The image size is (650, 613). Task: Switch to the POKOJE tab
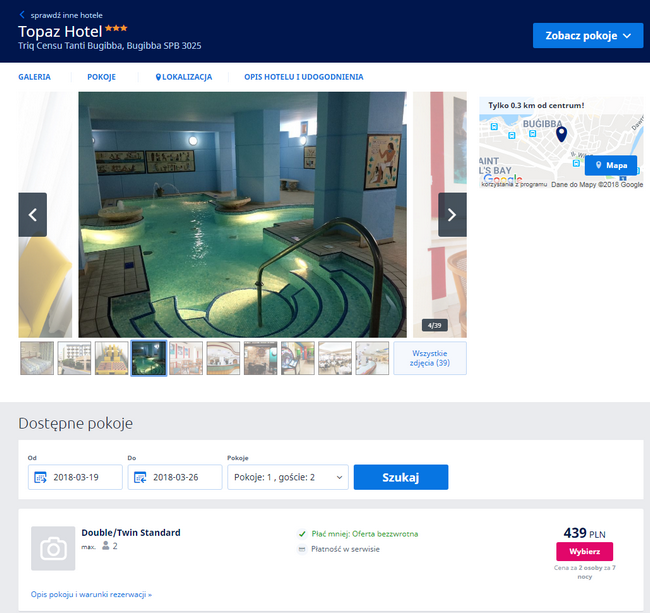[x=102, y=77]
